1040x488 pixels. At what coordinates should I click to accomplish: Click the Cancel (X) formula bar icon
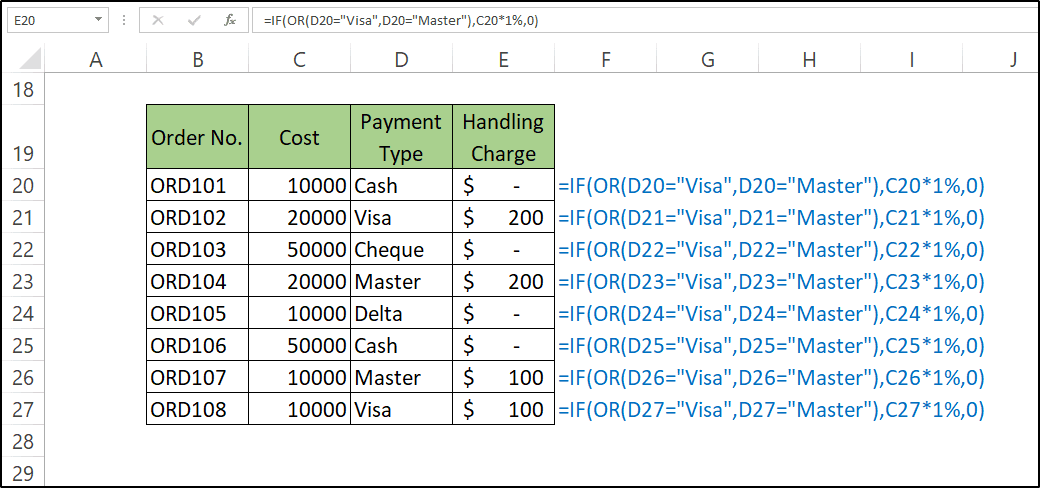tap(158, 21)
